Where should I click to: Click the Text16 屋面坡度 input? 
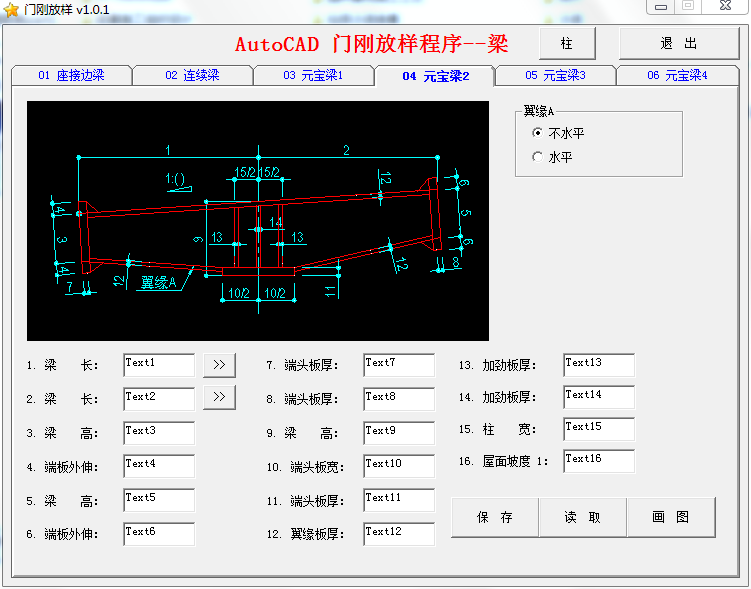tap(599, 461)
